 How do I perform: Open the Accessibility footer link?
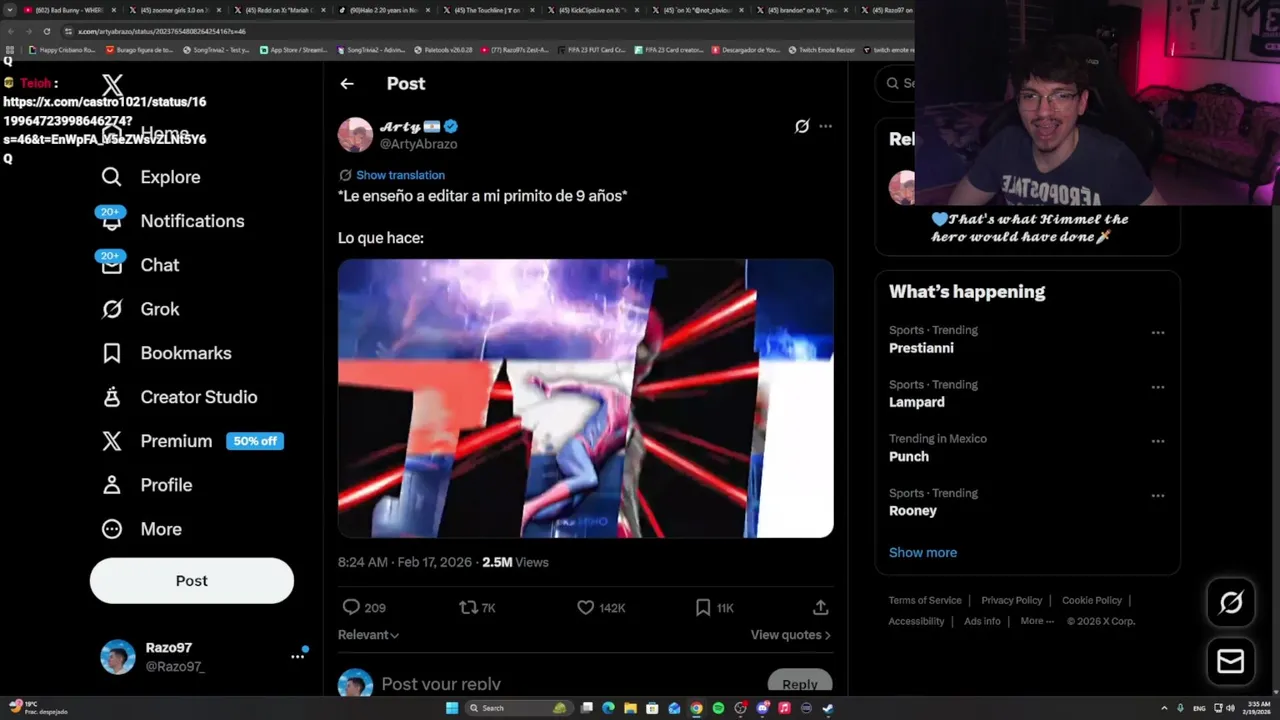[x=916, y=621]
